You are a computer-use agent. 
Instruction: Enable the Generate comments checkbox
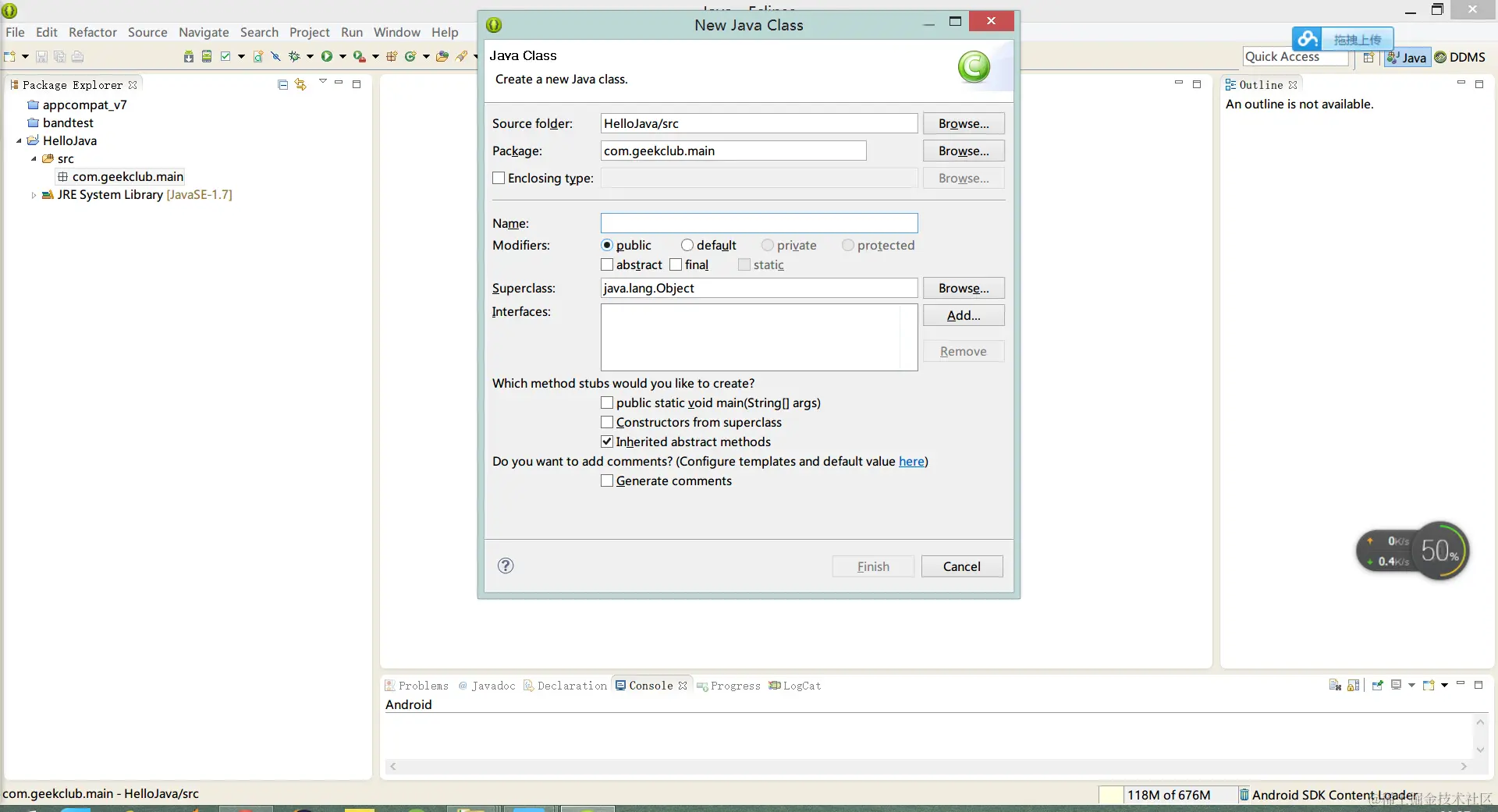pyautogui.click(x=607, y=480)
